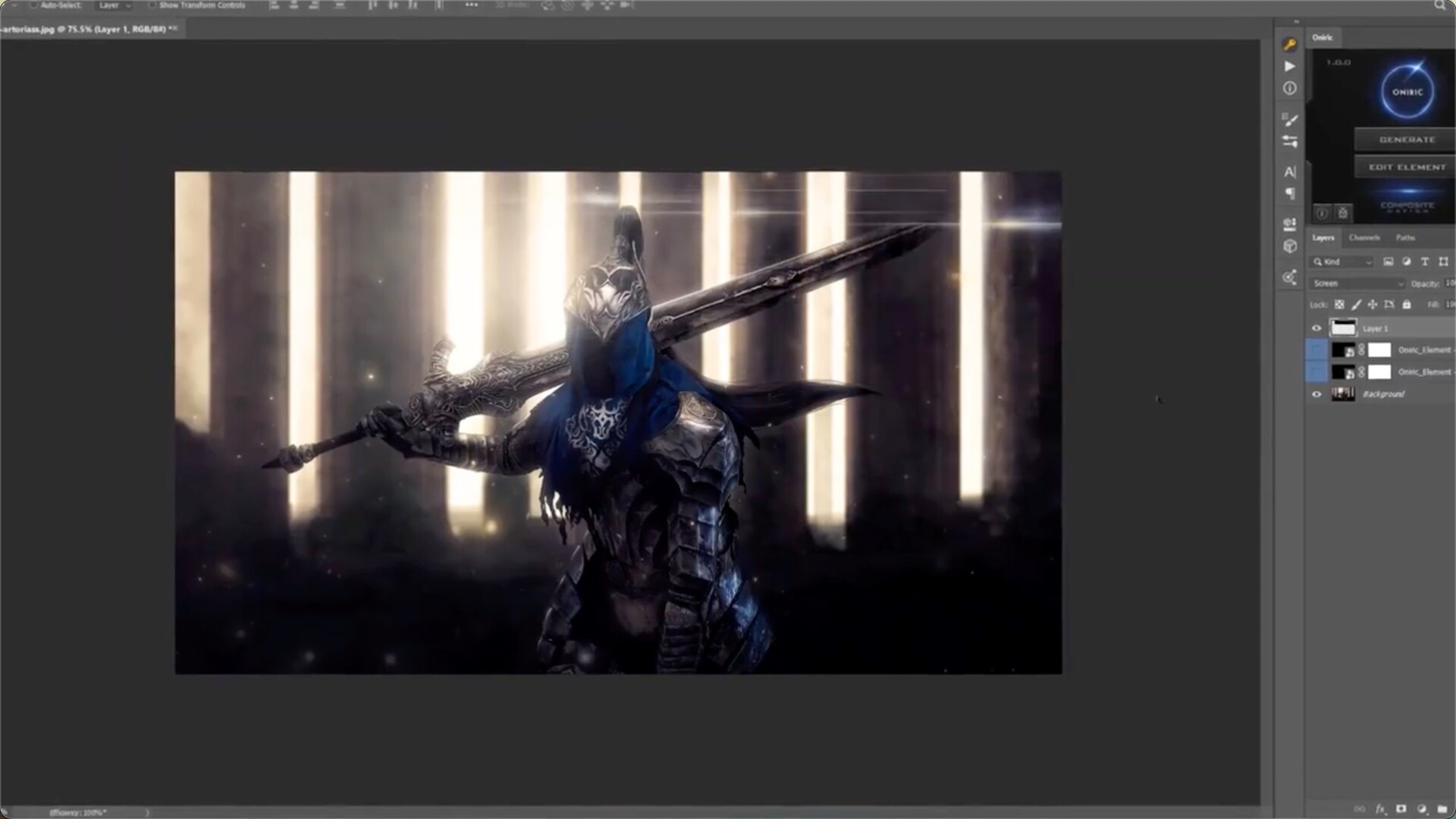Screen dimensions: 1456x819
Task: Click the Efficiency status bar readout
Action: point(78,812)
